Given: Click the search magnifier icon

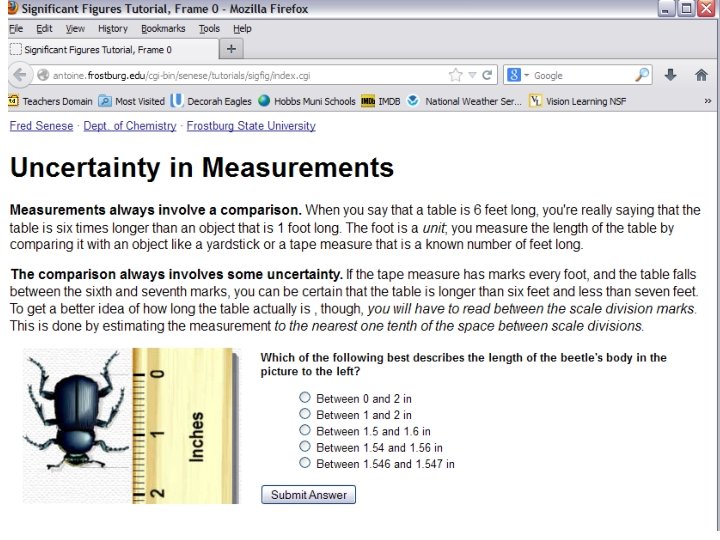Looking at the screenshot, I should pyautogui.click(x=642, y=75).
